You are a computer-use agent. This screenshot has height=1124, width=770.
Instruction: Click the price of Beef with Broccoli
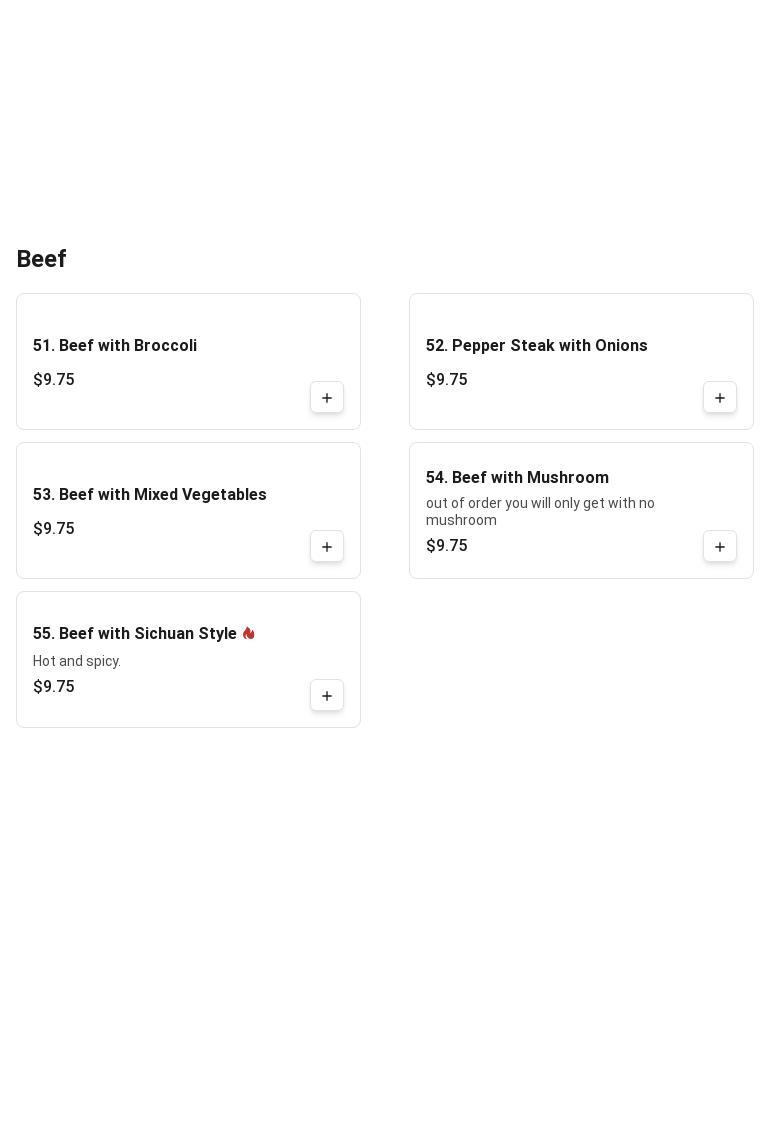54,379
